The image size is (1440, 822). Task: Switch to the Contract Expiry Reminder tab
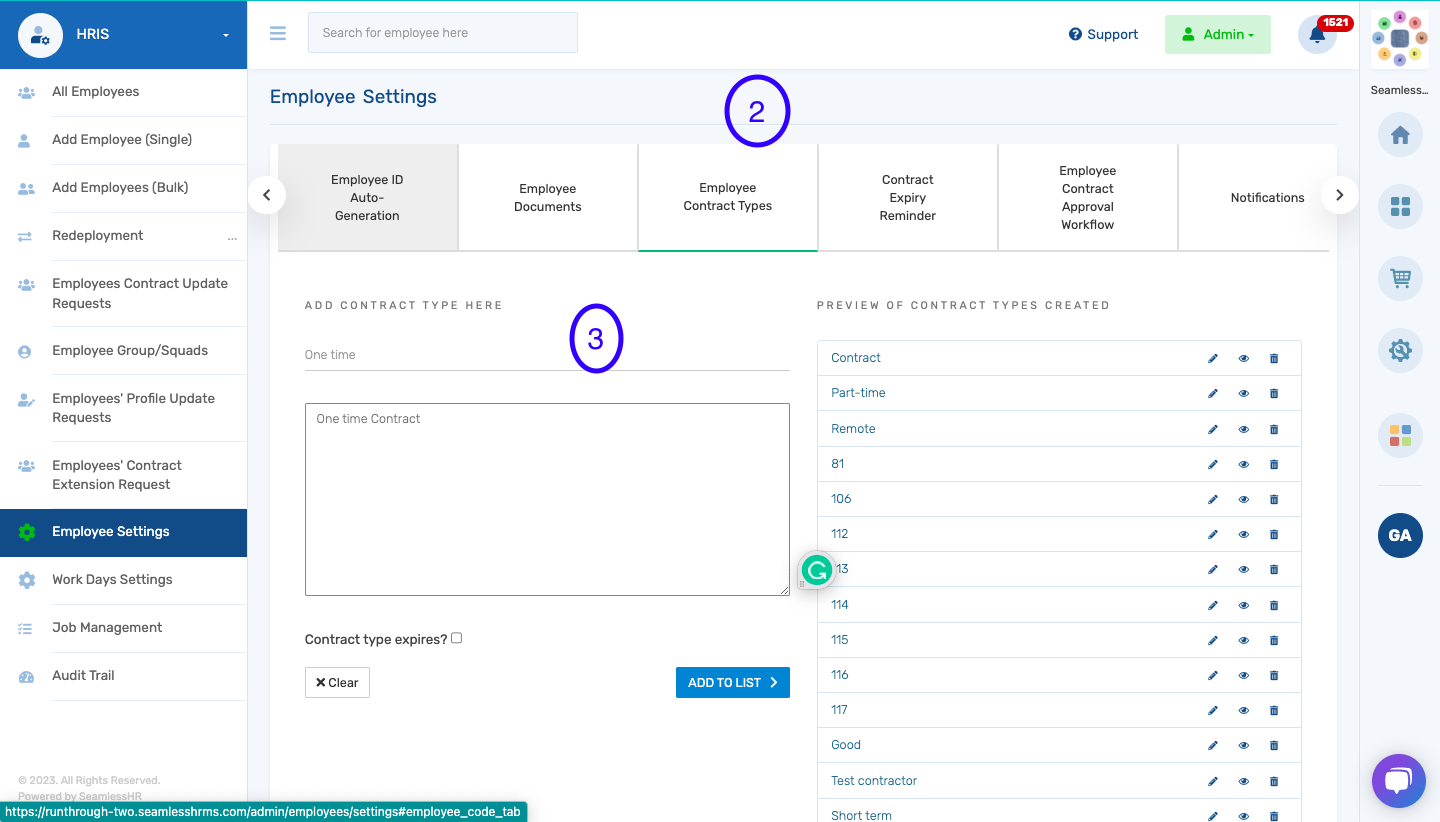(907, 196)
